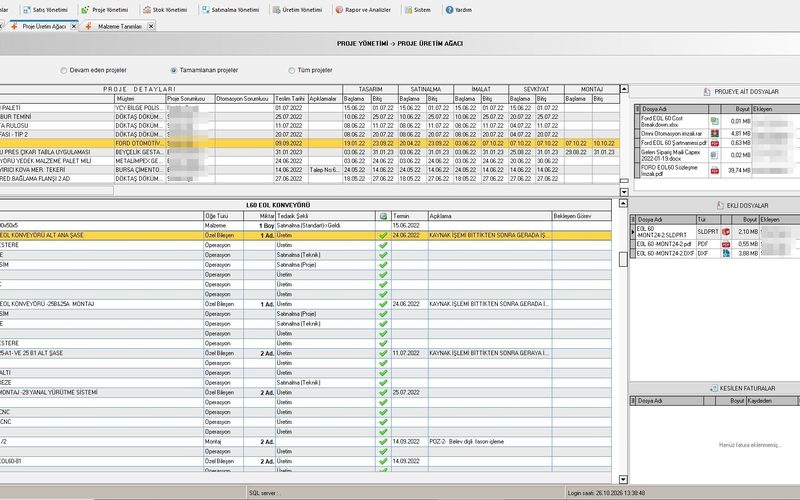The width and height of the screenshot is (800, 500).
Task: Click the PDF icon for Ford EOL 60 Şartnamesi.pdf
Action: [714, 143]
